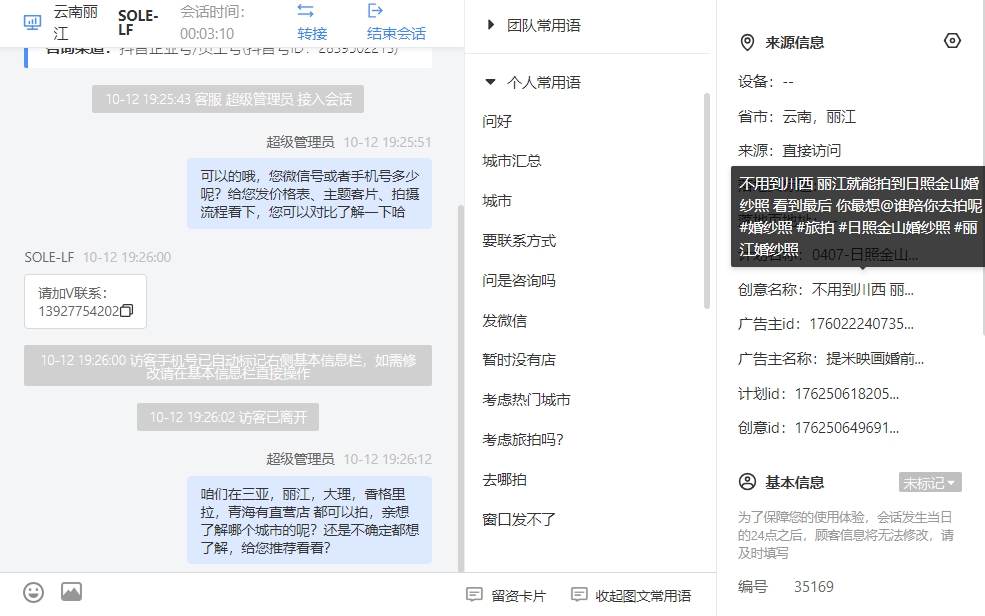Click the notice about 24点 customer info editing
This screenshot has height=616, width=985.
click(846, 535)
